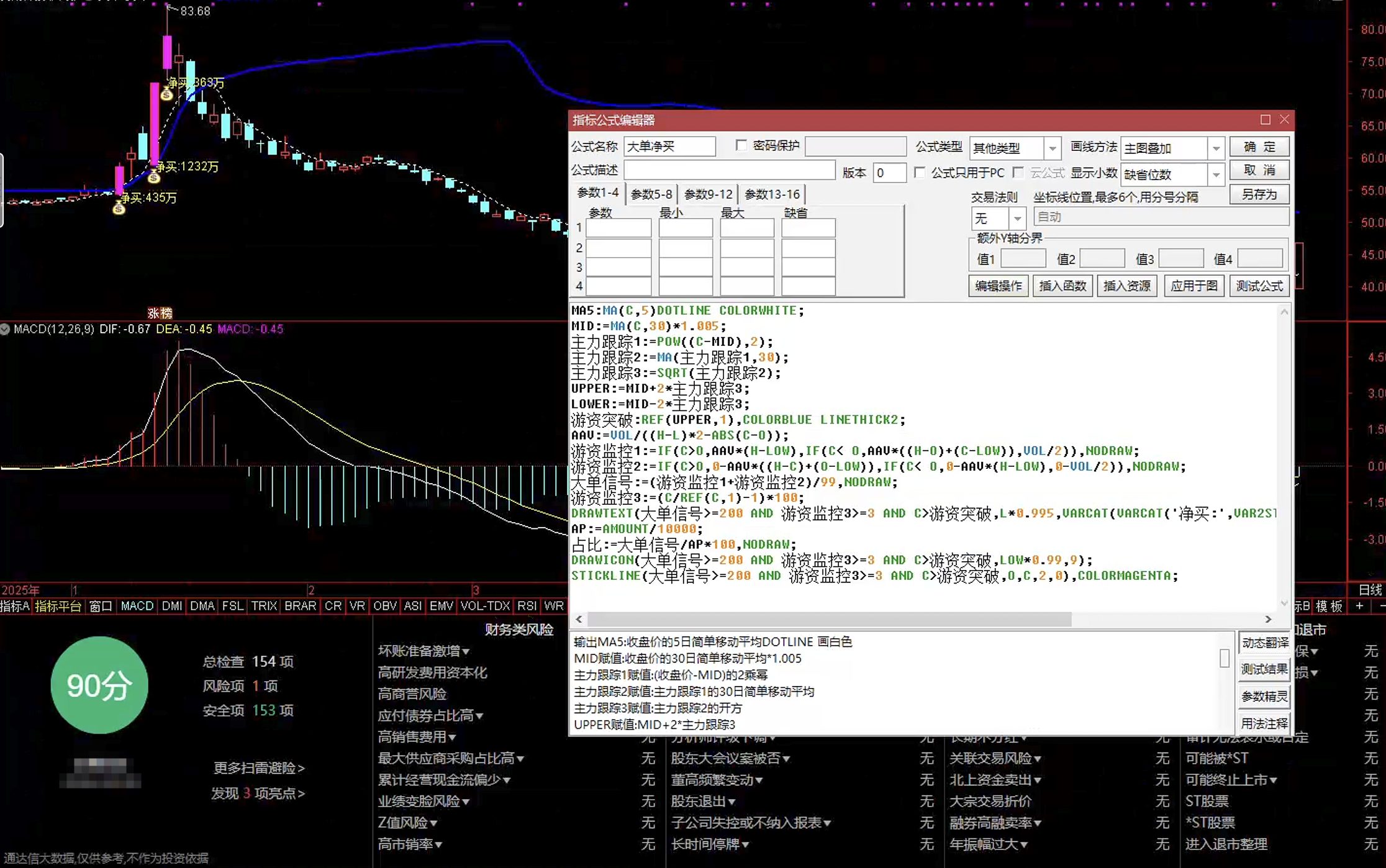Image resolution: width=1386 pixels, height=868 pixels.
Task: Click the code editor scroll-down arrow
Action: click(x=1284, y=602)
